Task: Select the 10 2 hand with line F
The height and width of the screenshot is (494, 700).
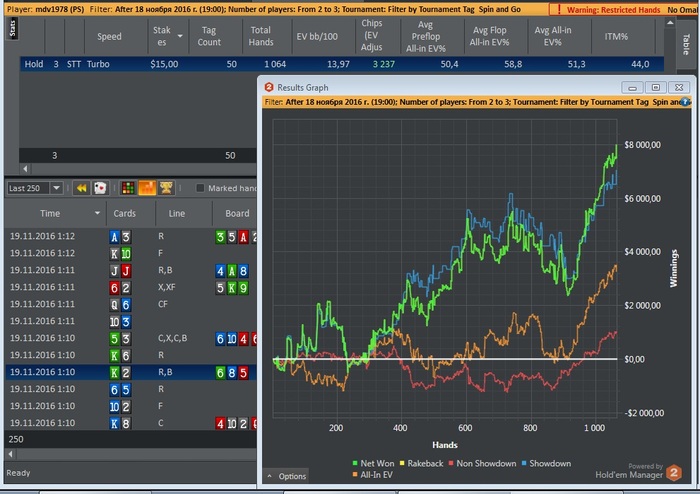Action: pyautogui.click(x=131, y=406)
